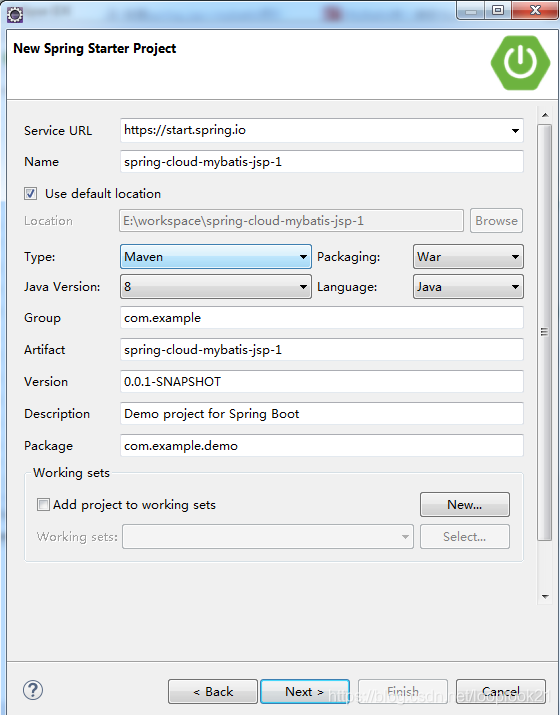
Task: Click the scrollbar up arrow
Action: click(x=545, y=115)
